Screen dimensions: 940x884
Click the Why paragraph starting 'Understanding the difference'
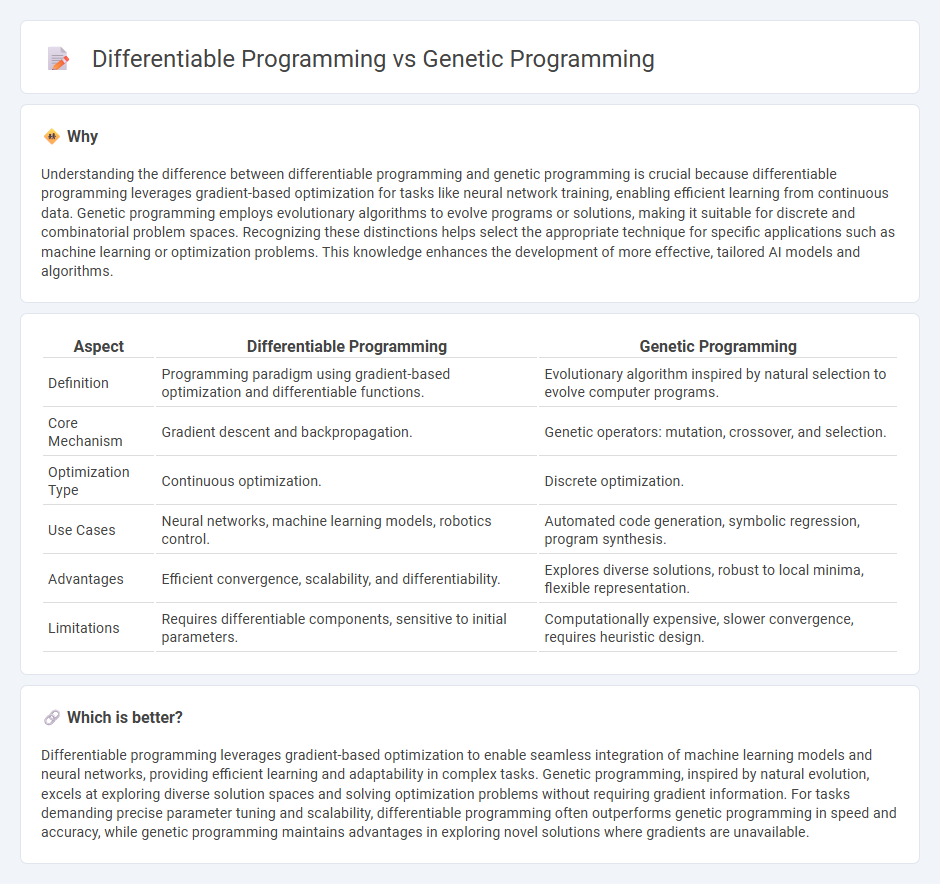(x=468, y=222)
